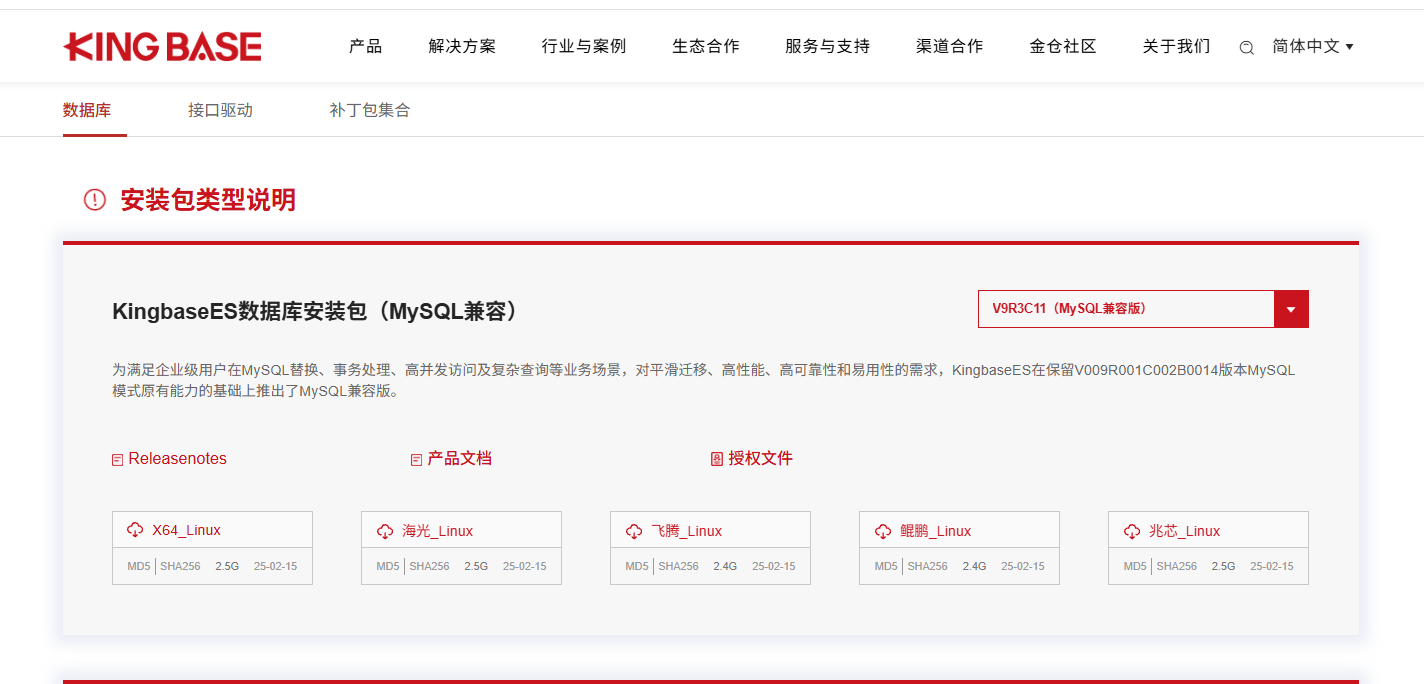The width and height of the screenshot is (1424, 684).
Task: Click the warning icon beside 安装包类型说明
Action: [x=94, y=200]
